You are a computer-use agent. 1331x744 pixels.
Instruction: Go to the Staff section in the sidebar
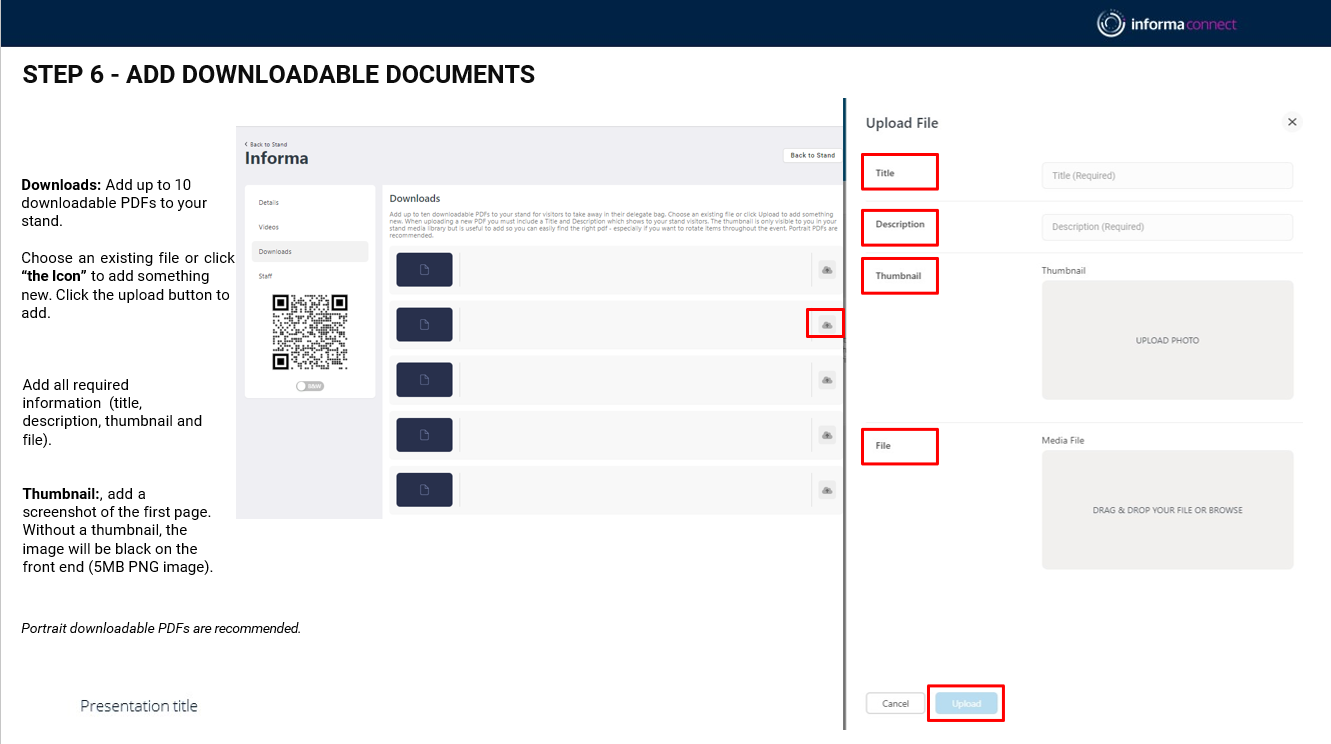coord(265,276)
